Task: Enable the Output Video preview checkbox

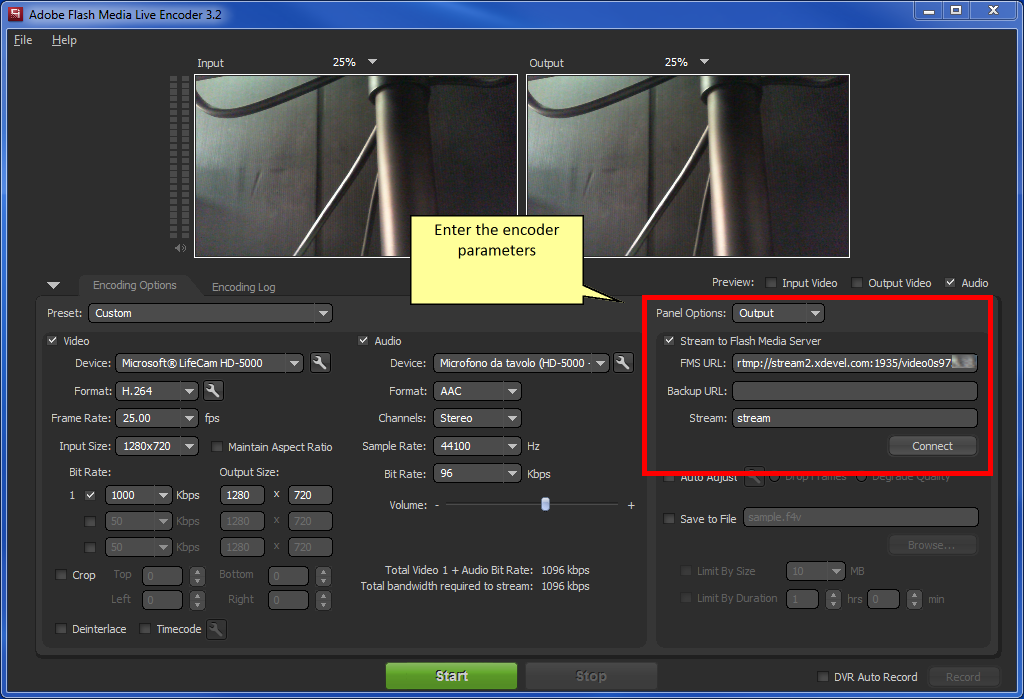Action: click(x=857, y=283)
